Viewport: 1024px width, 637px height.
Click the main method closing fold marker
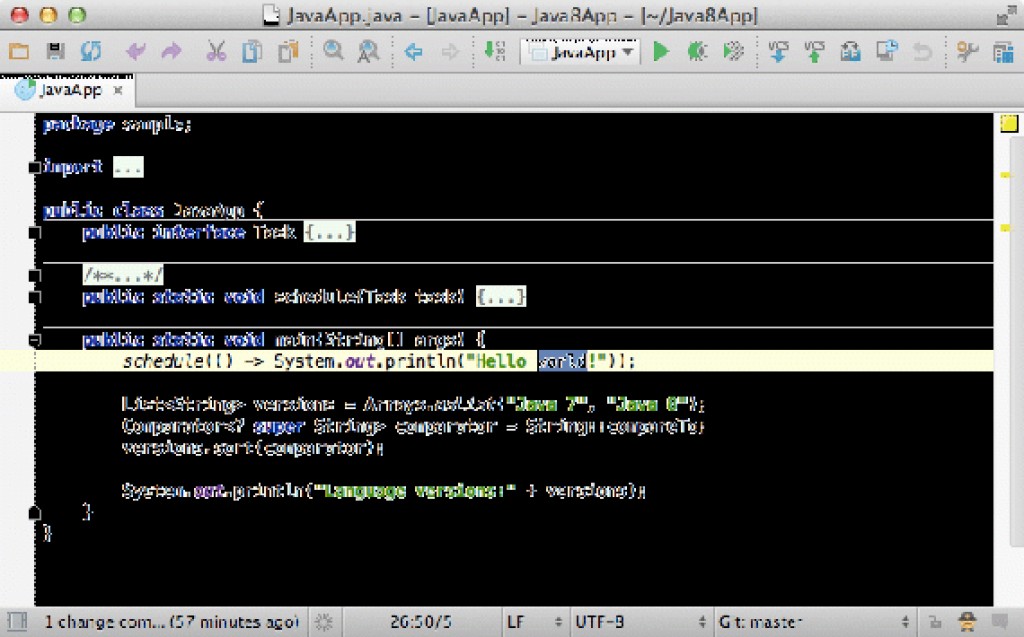[35, 512]
